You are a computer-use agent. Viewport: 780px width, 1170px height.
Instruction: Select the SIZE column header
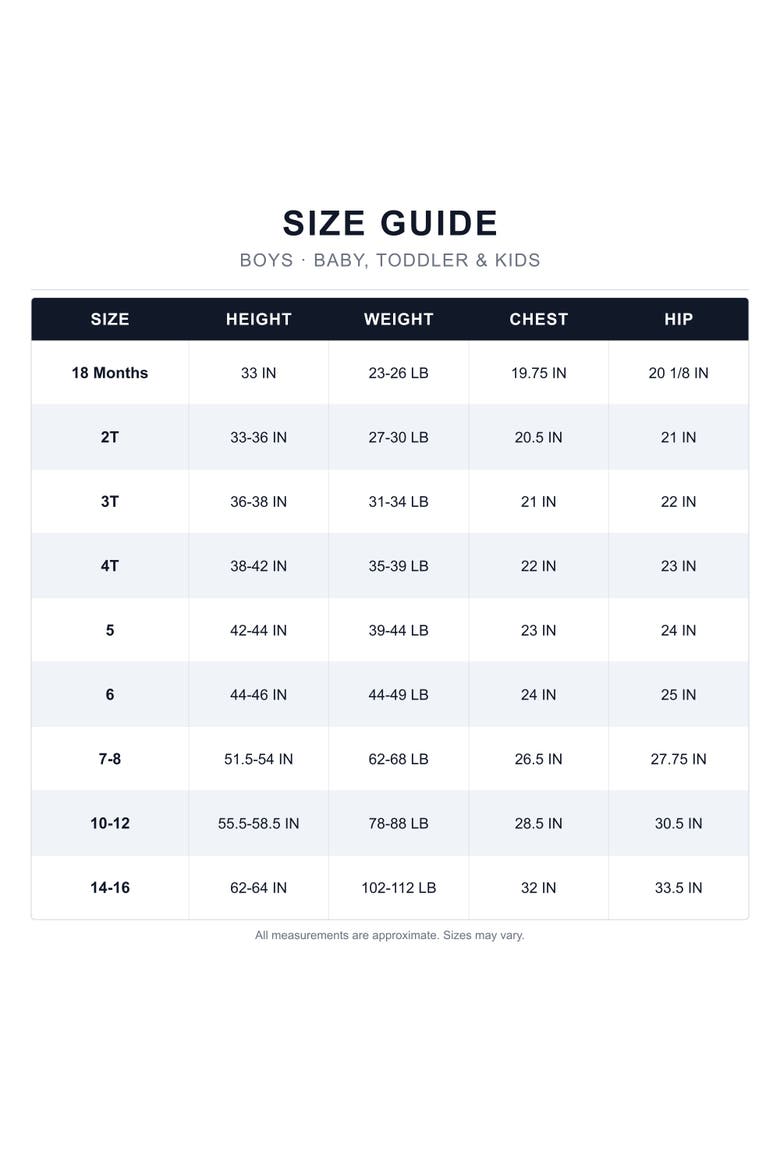110,319
